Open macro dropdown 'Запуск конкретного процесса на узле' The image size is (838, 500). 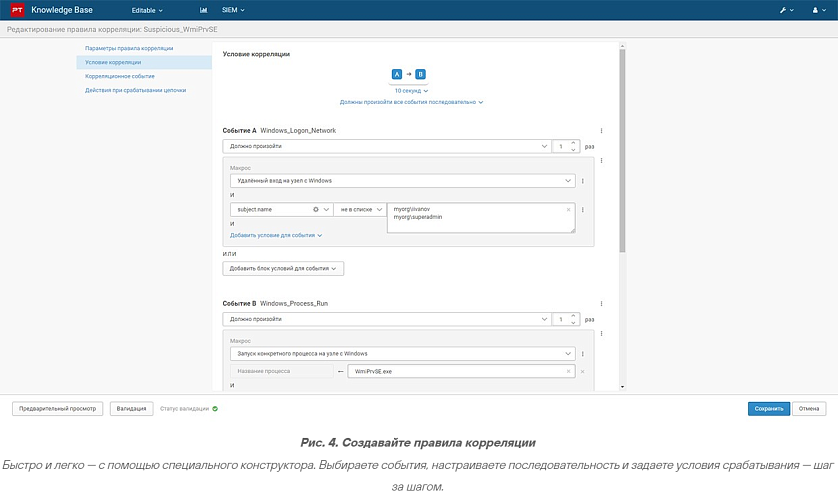[402, 354]
